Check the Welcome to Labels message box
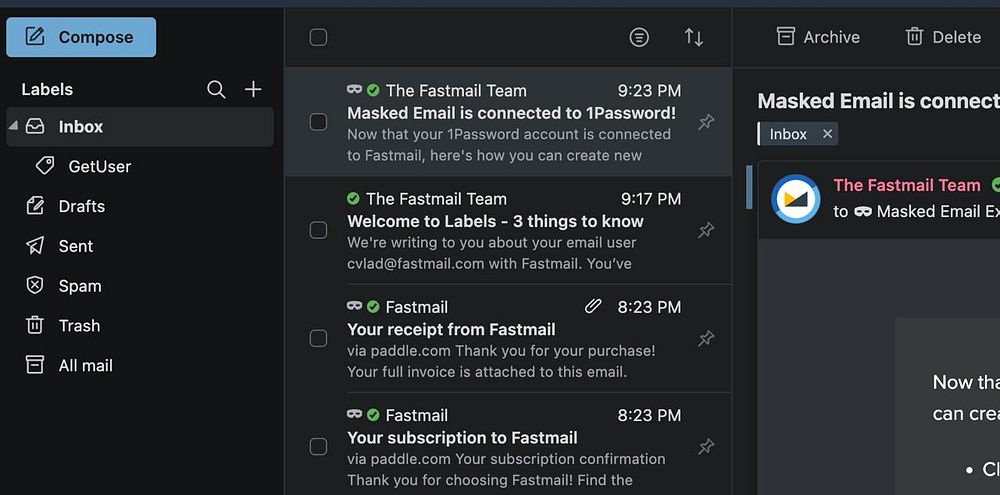 coord(318,230)
